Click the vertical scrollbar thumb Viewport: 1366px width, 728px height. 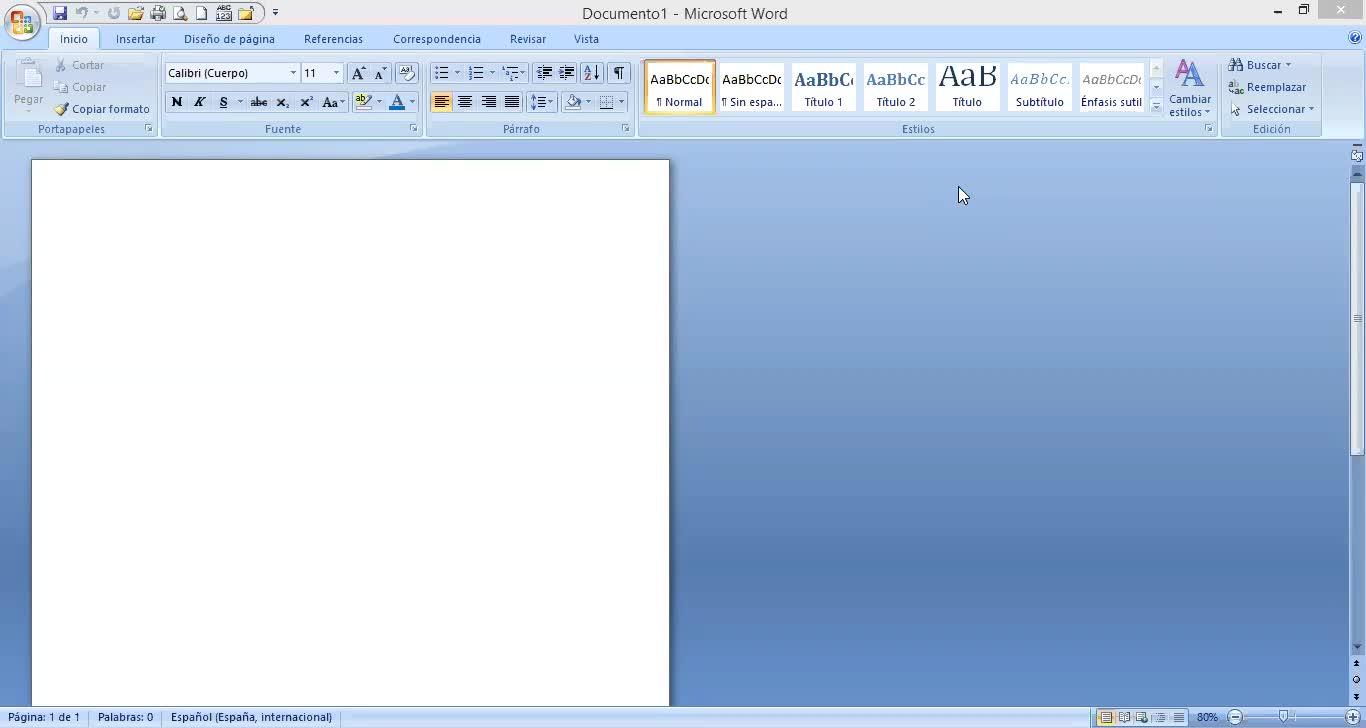click(1357, 318)
